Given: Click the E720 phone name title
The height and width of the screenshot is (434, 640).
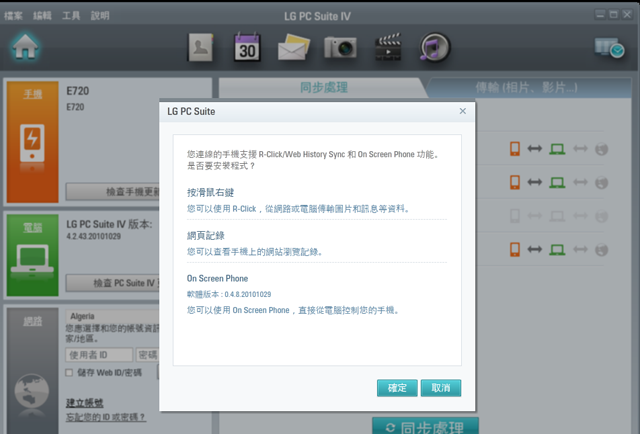Looking at the screenshot, I should coord(78,91).
